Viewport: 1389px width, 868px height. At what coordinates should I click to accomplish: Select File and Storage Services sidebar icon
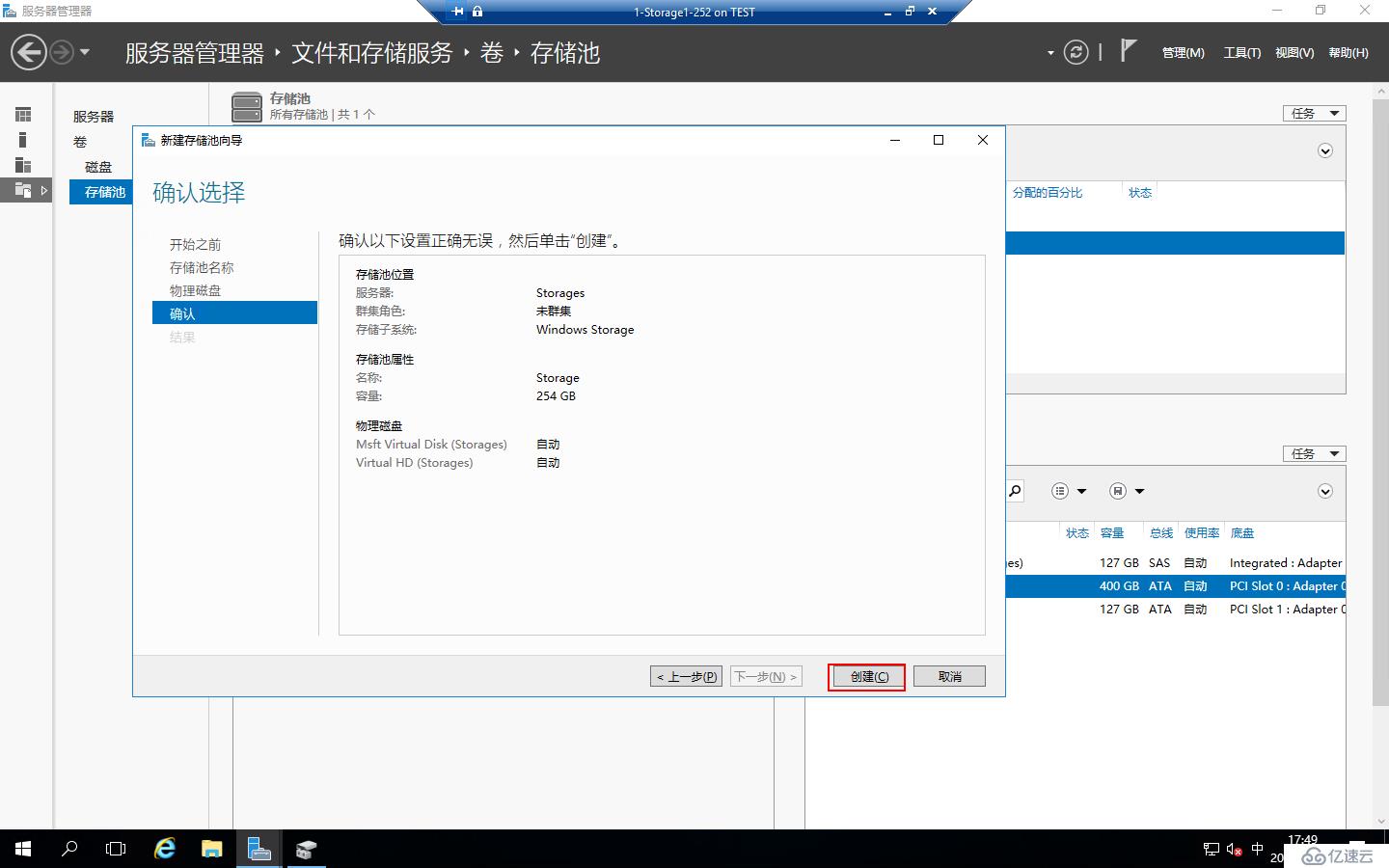(23, 190)
